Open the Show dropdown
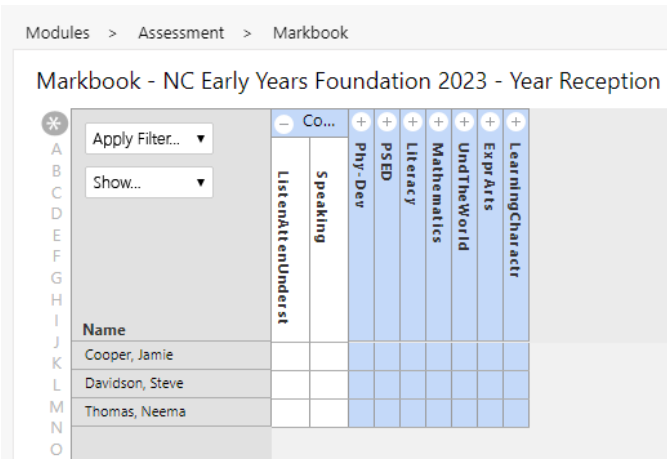667x466 pixels. pos(149,183)
